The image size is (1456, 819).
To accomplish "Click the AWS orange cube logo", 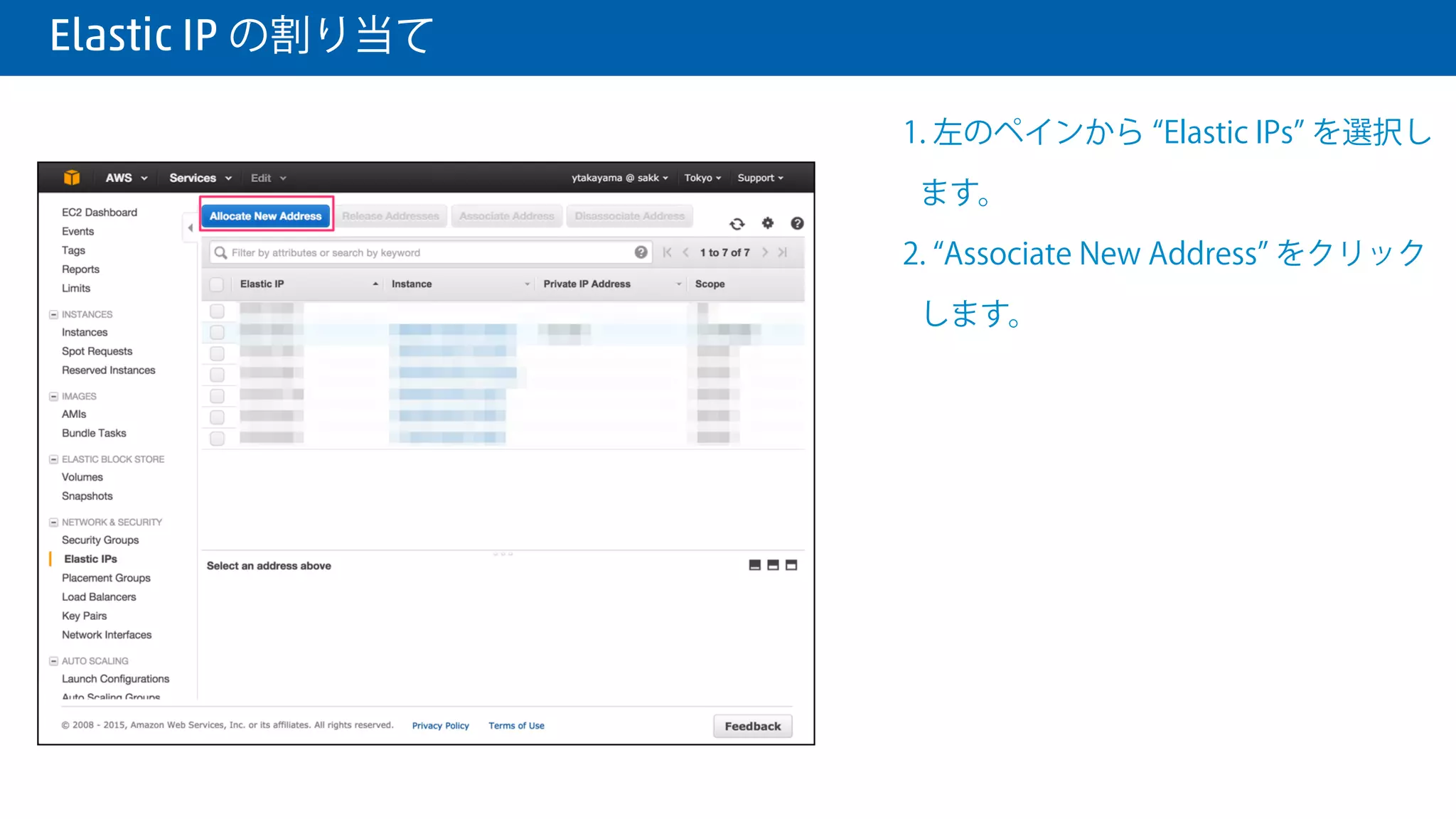I will [x=72, y=178].
